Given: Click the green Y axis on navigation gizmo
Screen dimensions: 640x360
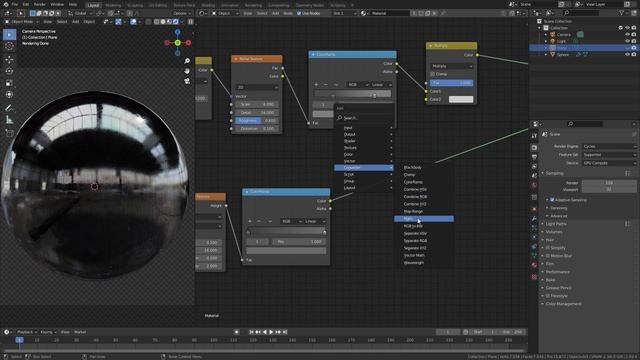Looking at the screenshot, I should (178, 42).
